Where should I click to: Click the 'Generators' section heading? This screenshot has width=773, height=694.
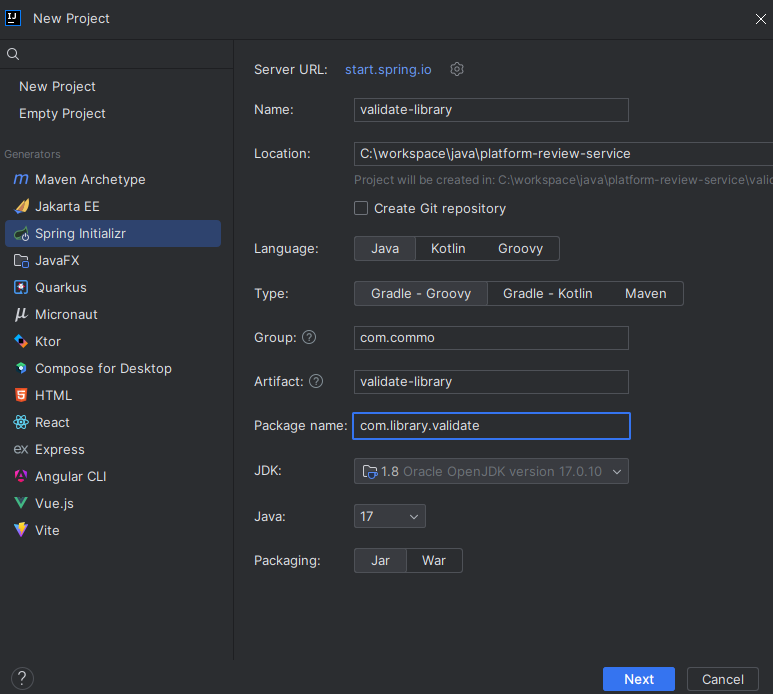click(32, 154)
